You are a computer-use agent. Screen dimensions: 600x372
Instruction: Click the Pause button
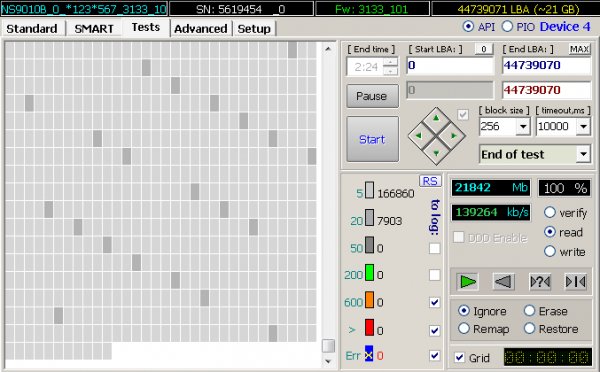pyautogui.click(x=372, y=96)
